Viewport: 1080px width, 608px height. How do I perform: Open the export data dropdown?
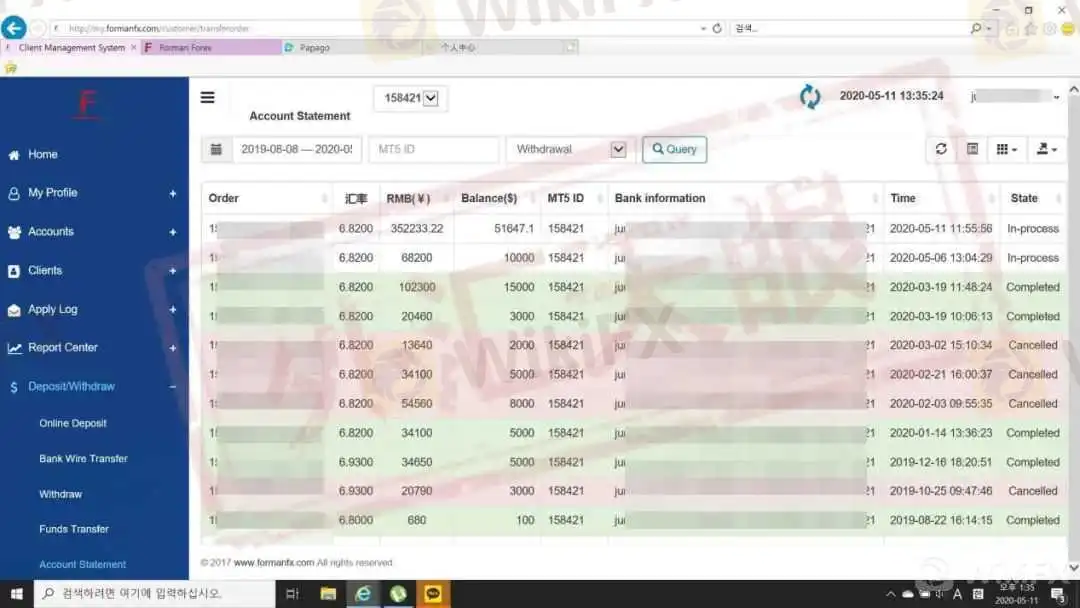(x=1046, y=149)
